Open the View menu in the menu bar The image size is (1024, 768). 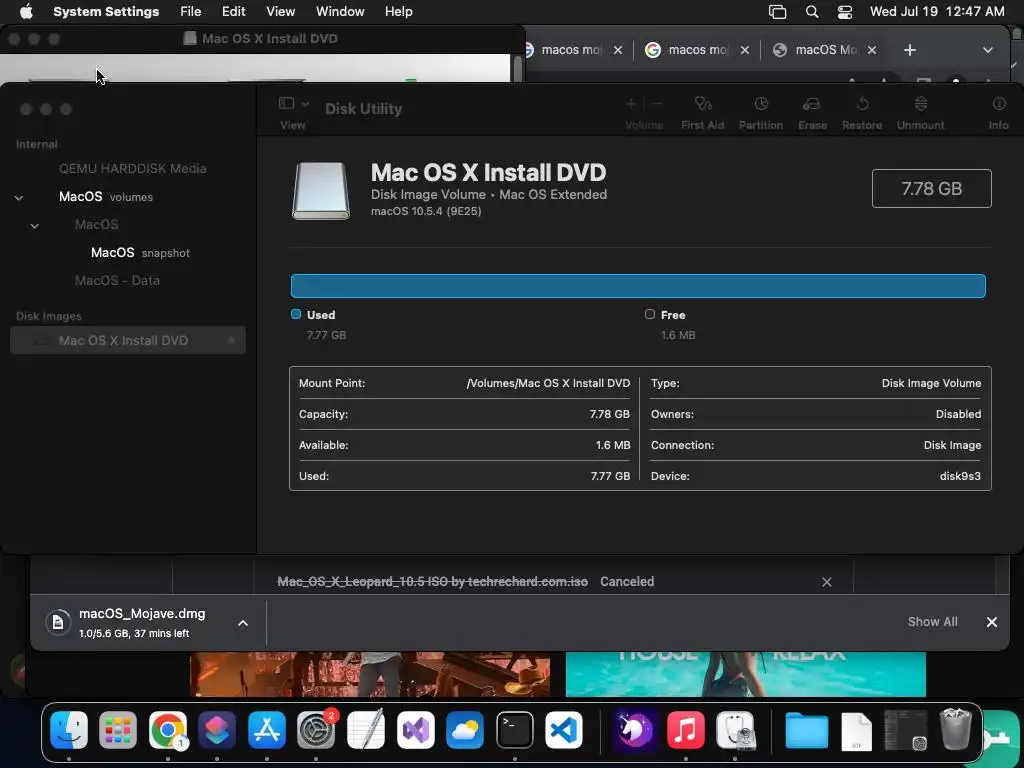click(x=280, y=12)
